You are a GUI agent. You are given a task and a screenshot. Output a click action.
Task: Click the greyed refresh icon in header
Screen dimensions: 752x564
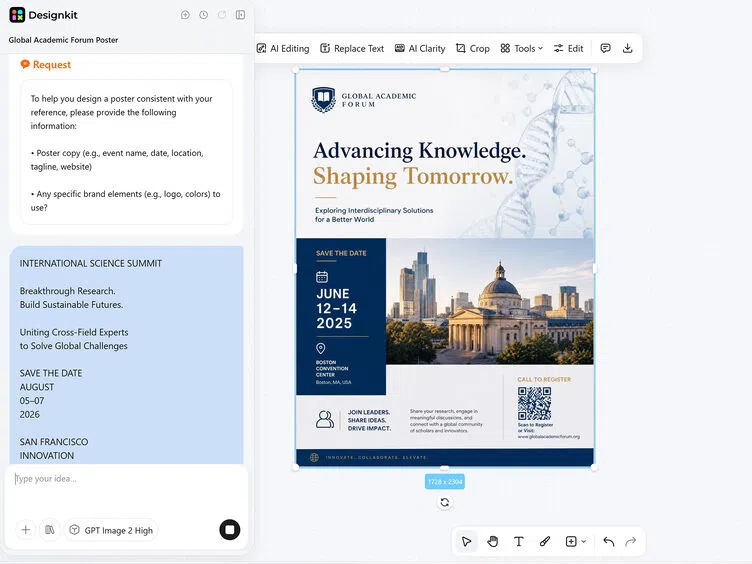pos(222,15)
